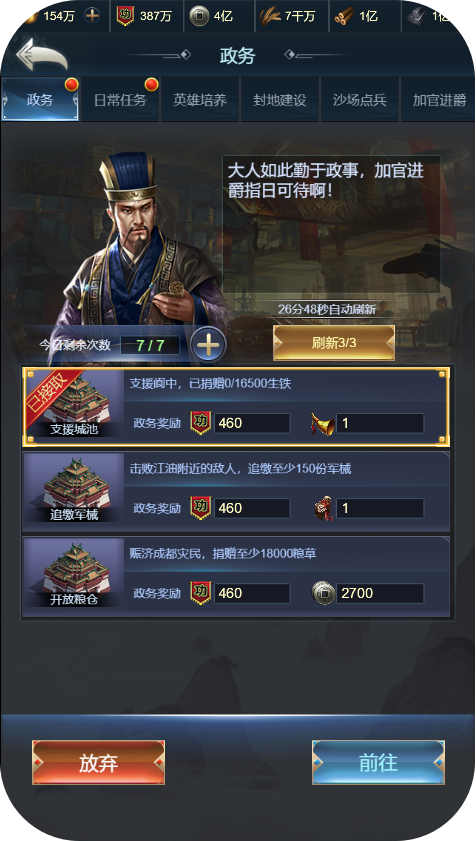Click the grain resource icon
Viewport: 476px width, 841px height.
click(270, 17)
